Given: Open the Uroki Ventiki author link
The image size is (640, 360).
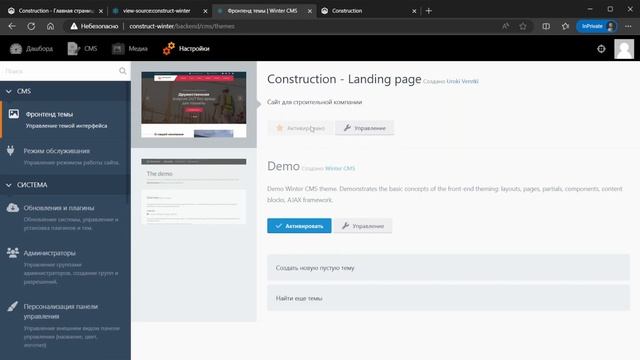Looking at the screenshot, I should (x=462, y=81).
